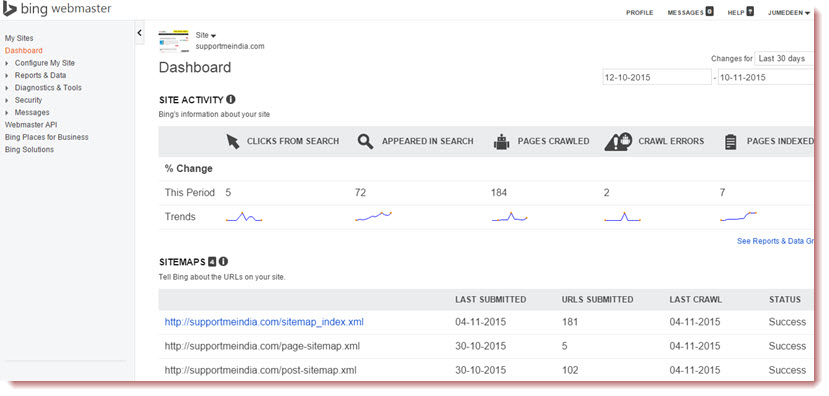Open MESSAGES in top bar

(x=685, y=13)
